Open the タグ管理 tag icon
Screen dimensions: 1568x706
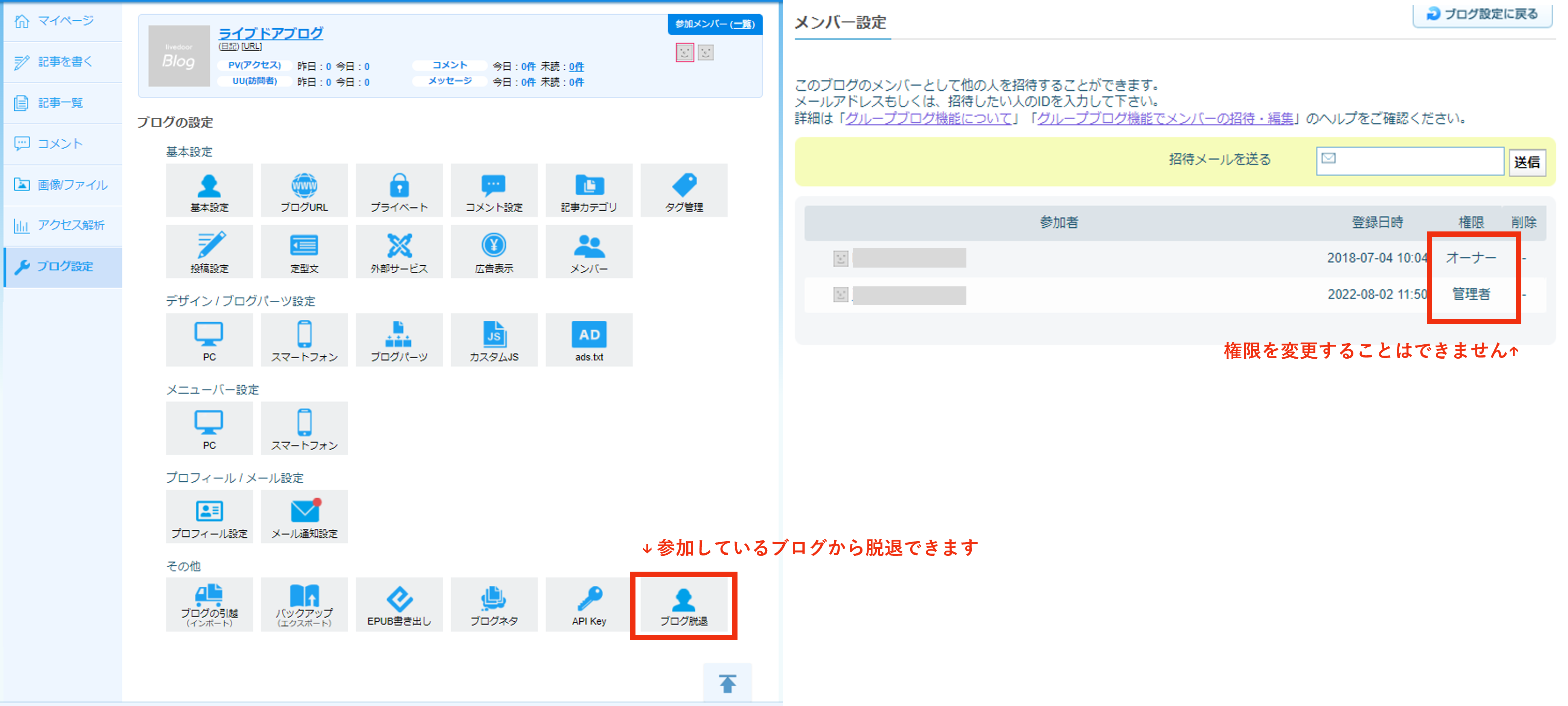pos(684,190)
